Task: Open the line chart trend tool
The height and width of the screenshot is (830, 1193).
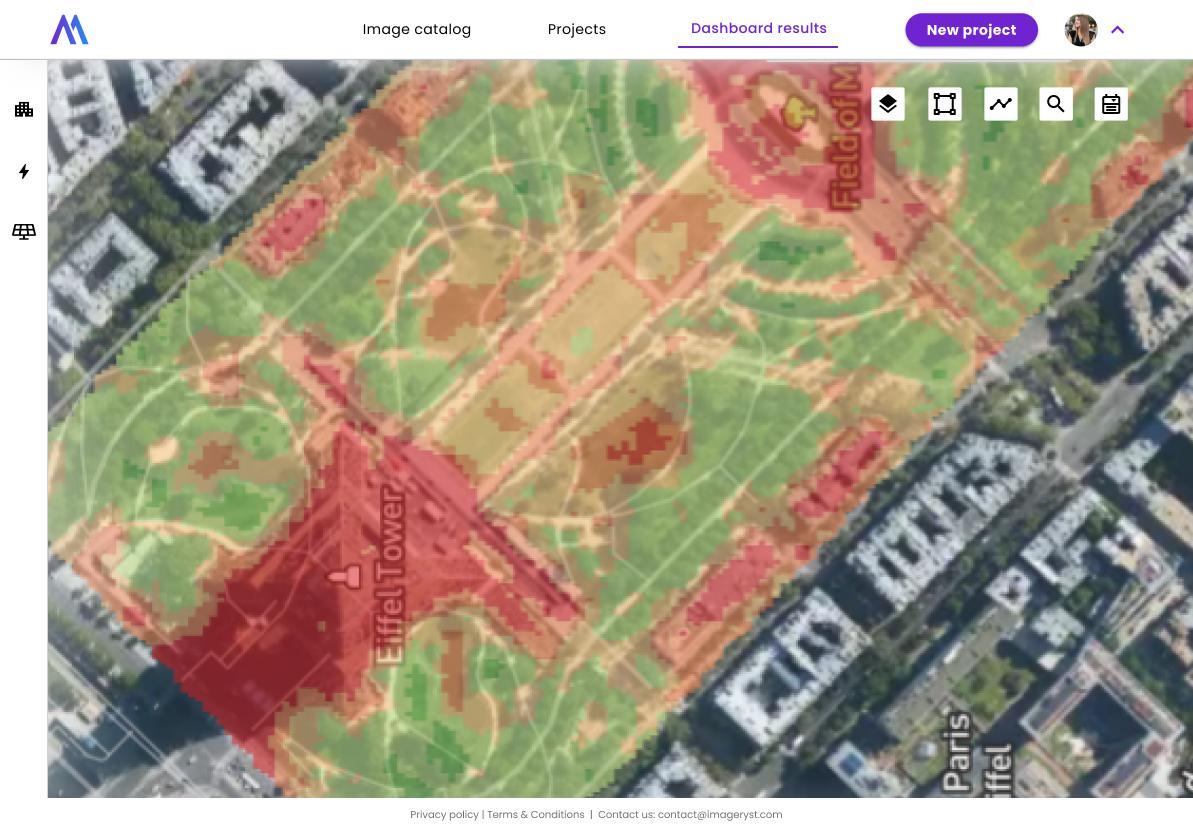Action: [1001, 104]
